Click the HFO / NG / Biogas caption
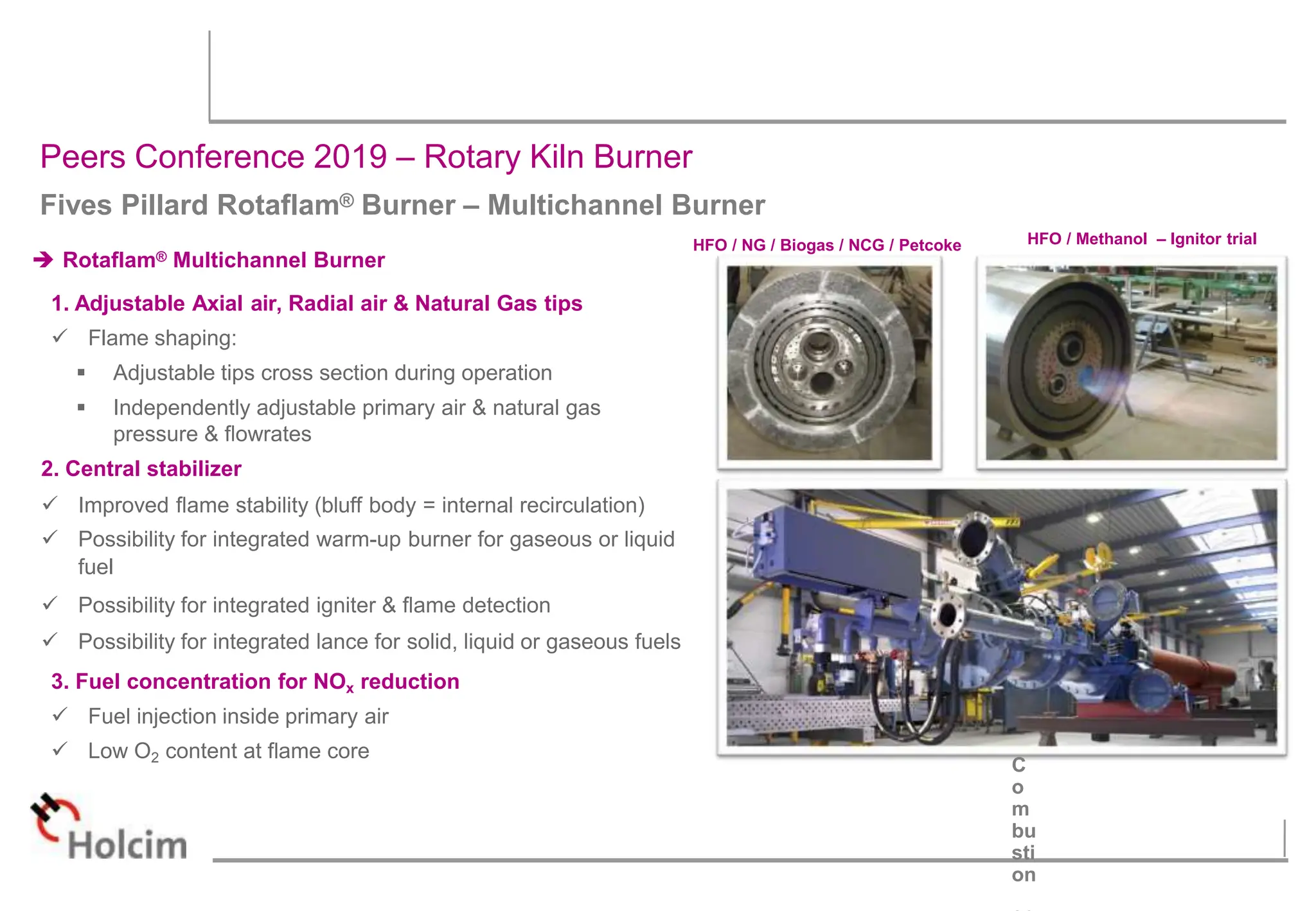 (x=826, y=245)
